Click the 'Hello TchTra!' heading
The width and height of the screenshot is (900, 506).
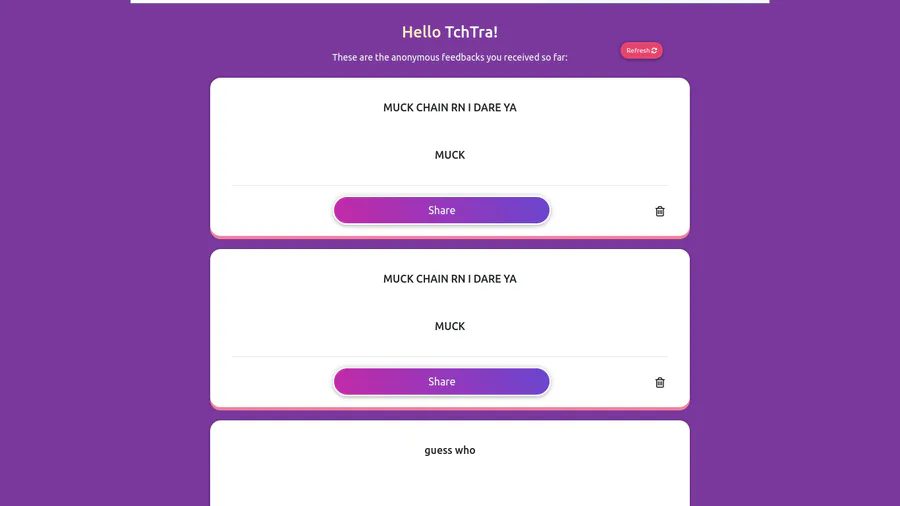coord(449,32)
